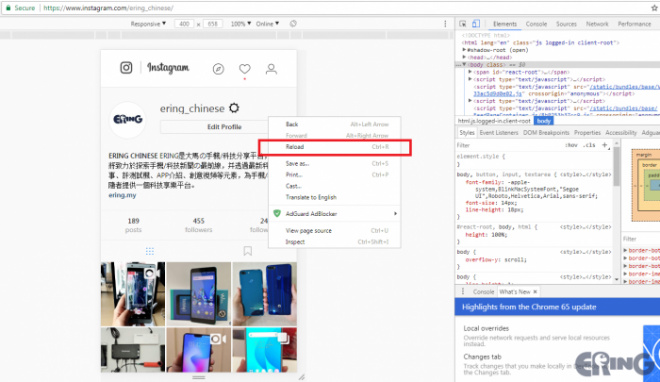The image size is (660, 382).
Task: Choose Cast... from the context menu
Action: pyautogui.click(x=335, y=186)
